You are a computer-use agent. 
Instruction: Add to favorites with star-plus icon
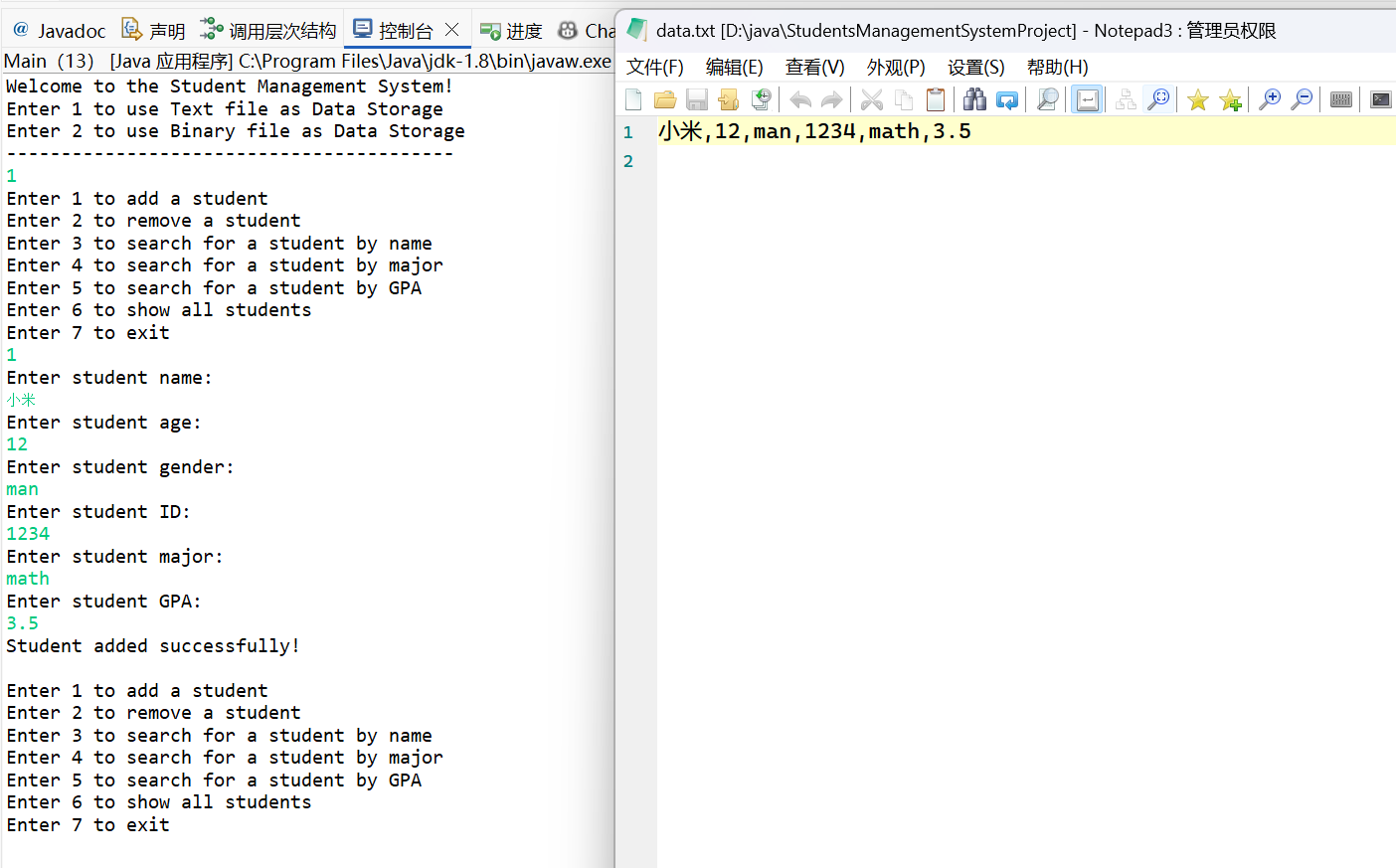(x=1230, y=99)
